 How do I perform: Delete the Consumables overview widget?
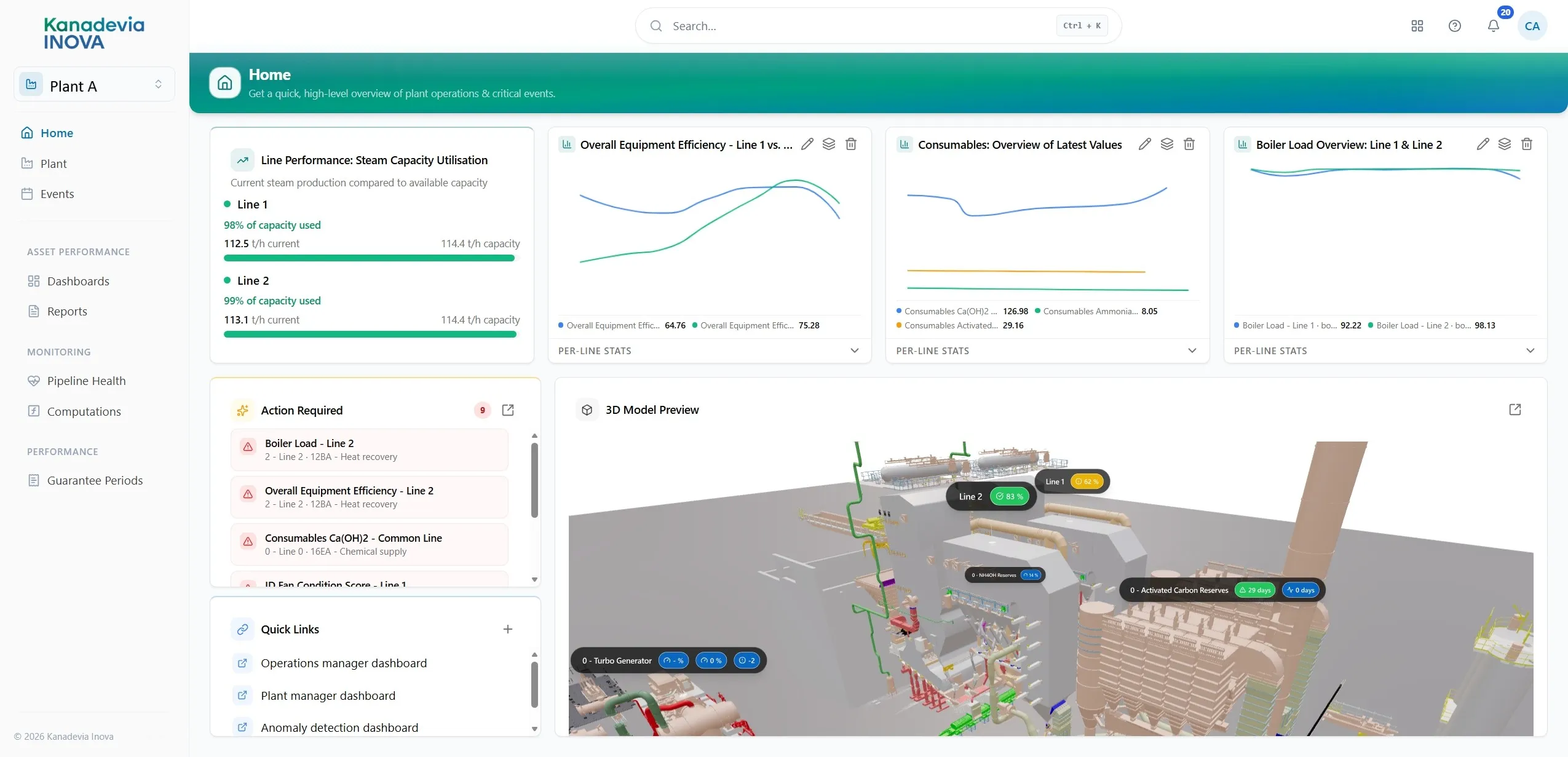click(1189, 144)
